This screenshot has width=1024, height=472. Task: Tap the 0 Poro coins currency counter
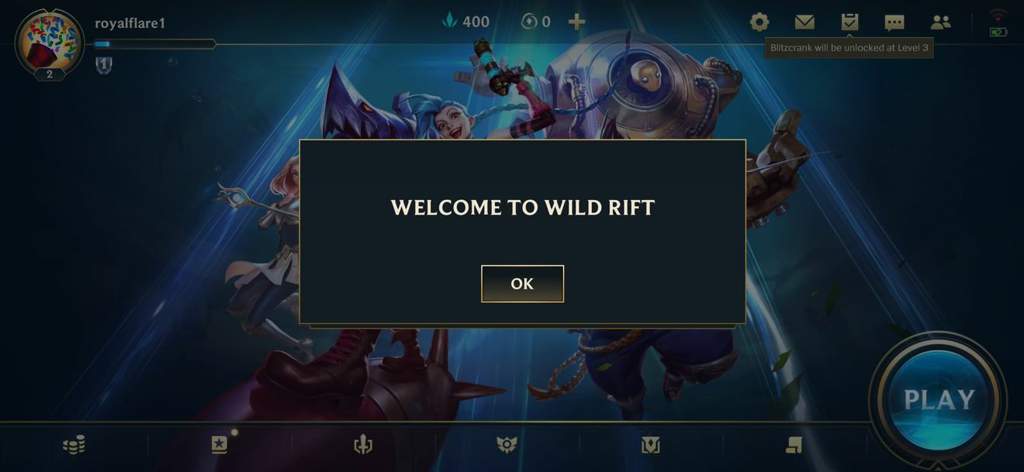click(536, 22)
